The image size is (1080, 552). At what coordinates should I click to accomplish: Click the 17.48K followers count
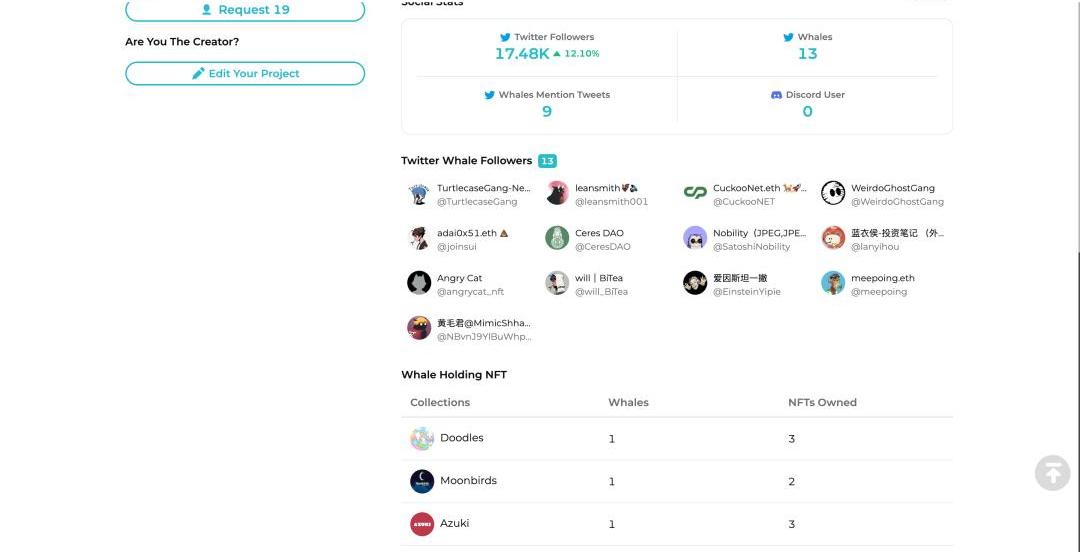pyautogui.click(x=522, y=54)
